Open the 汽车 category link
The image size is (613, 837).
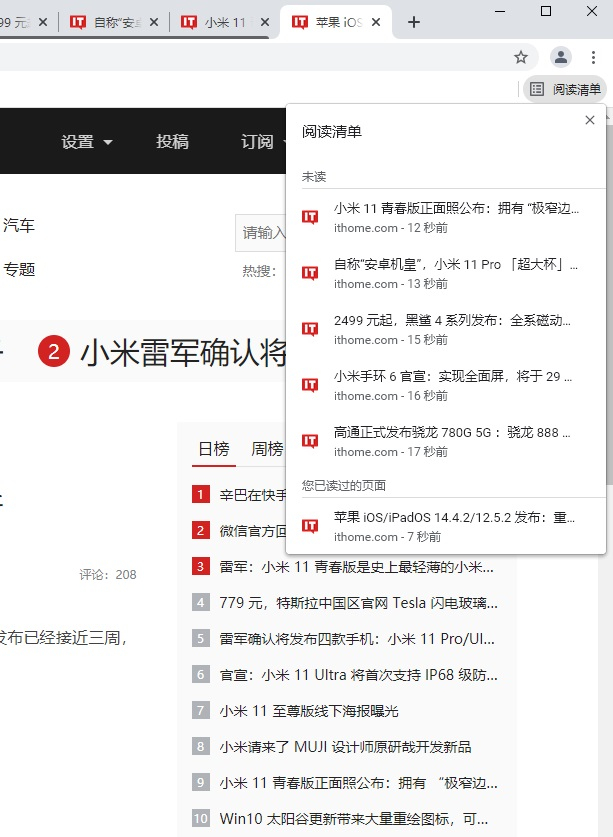(x=19, y=225)
